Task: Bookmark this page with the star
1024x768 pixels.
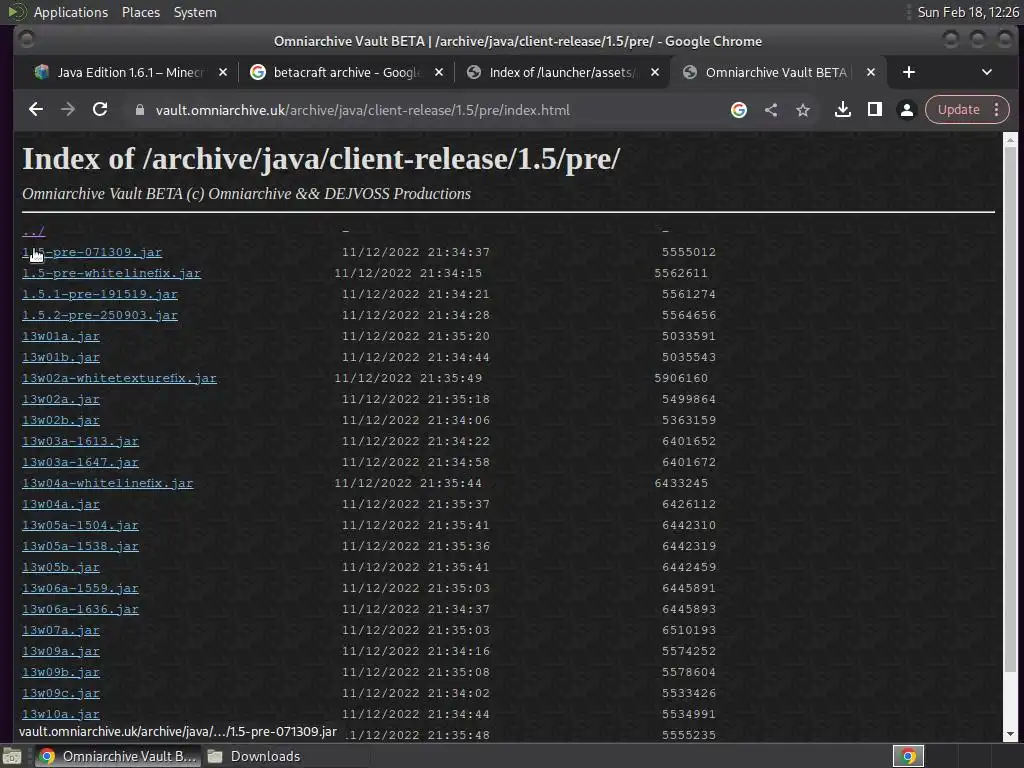Action: (x=803, y=110)
